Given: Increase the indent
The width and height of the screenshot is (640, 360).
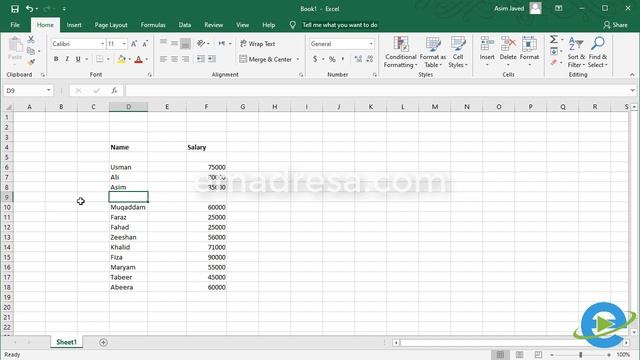Looking at the screenshot, I should pos(211,59).
